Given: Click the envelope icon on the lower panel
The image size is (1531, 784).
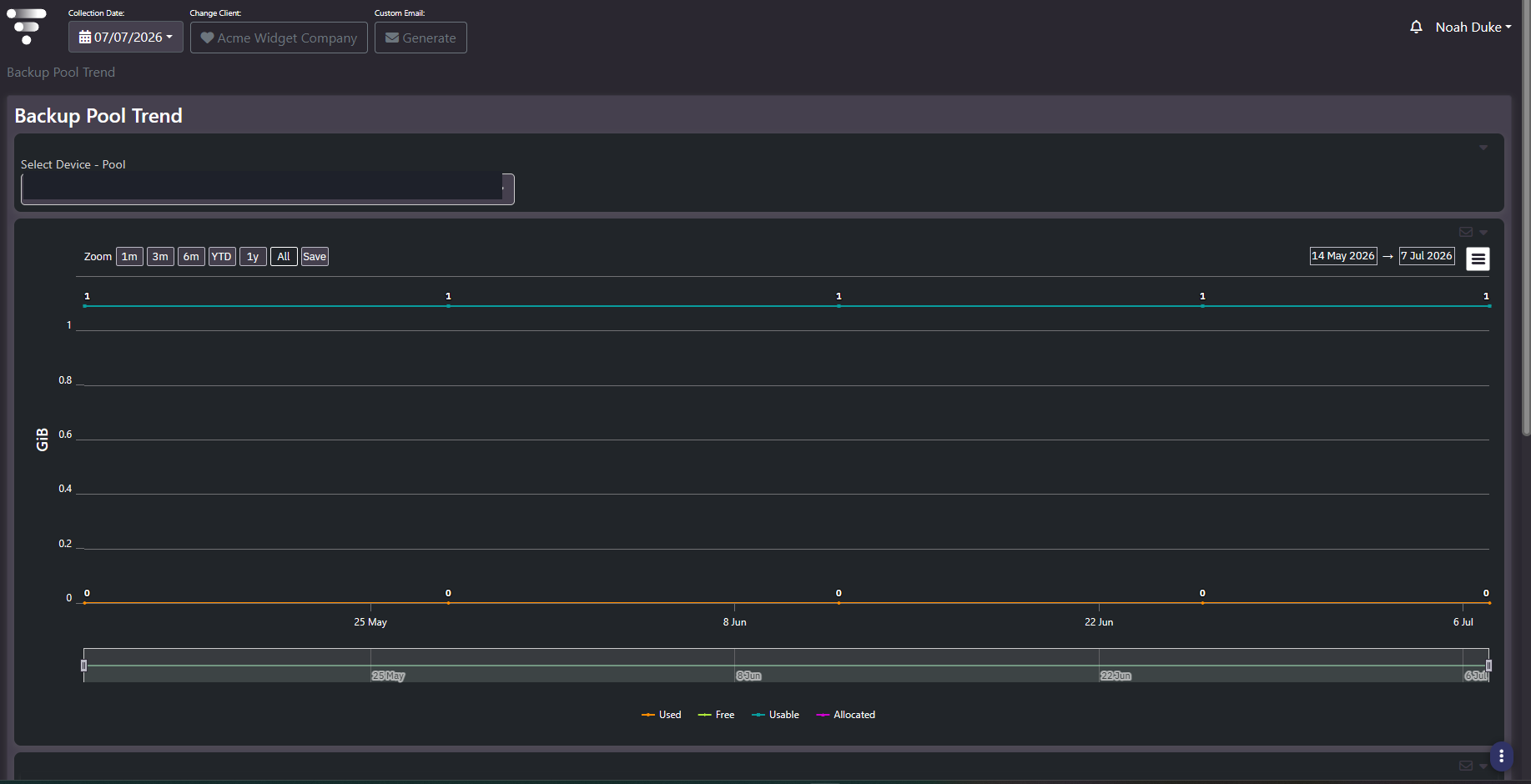Looking at the screenshot, I should [x=1466, y=766].
